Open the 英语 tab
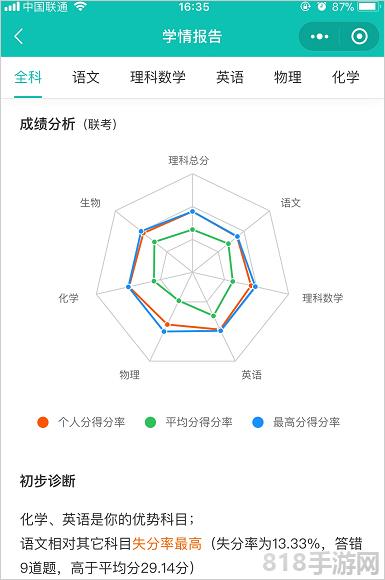This screenshot has height=580, width=385. pos(230,77)
